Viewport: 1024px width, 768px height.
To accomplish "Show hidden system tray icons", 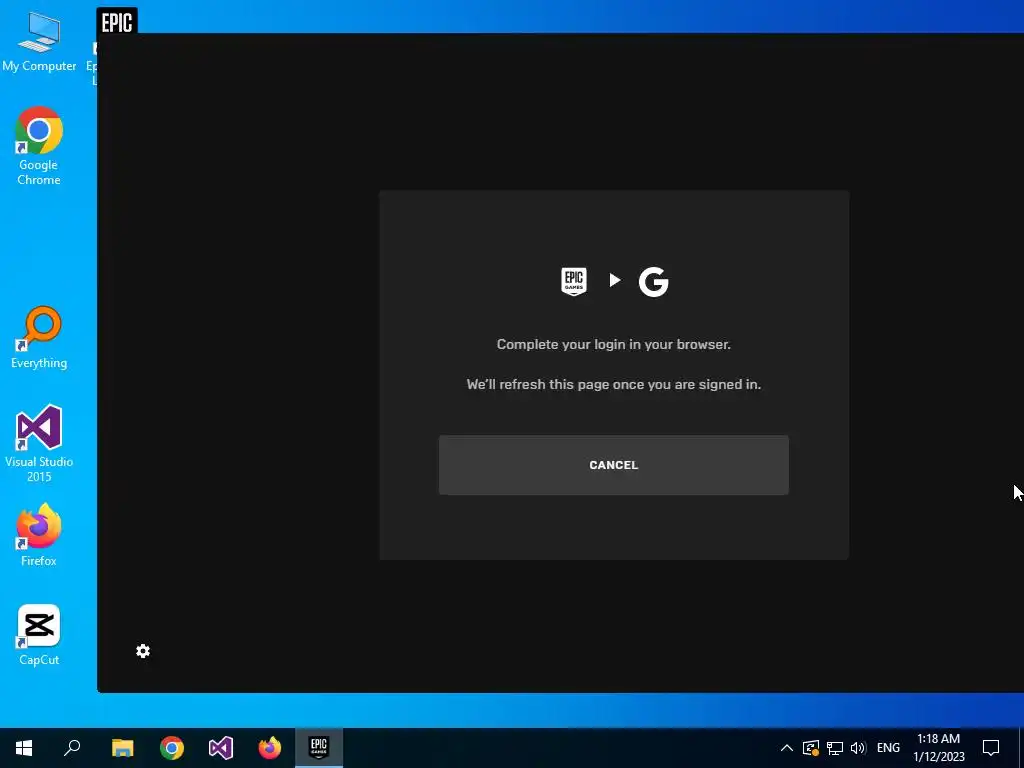I will pos(787,748).
